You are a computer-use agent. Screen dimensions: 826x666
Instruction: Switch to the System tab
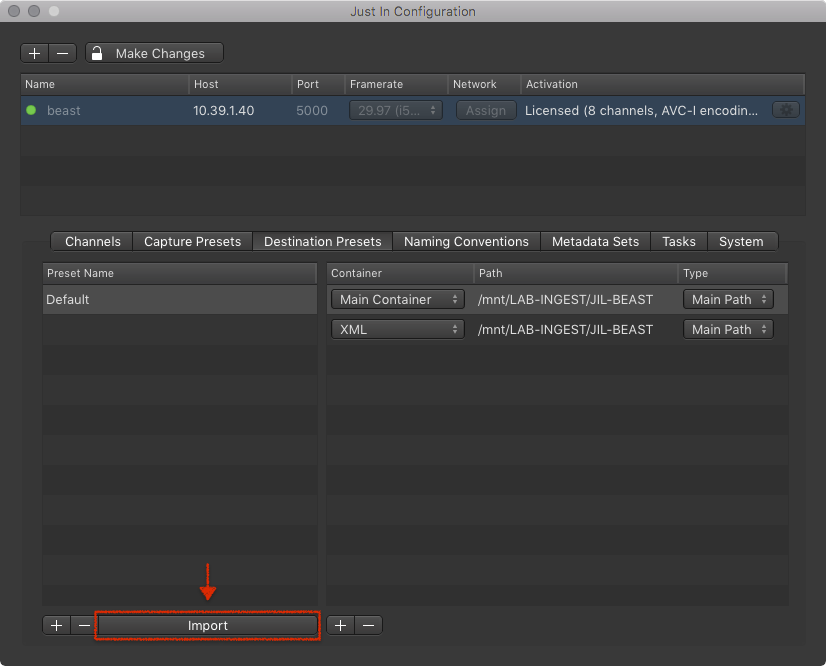click(741, 241)
